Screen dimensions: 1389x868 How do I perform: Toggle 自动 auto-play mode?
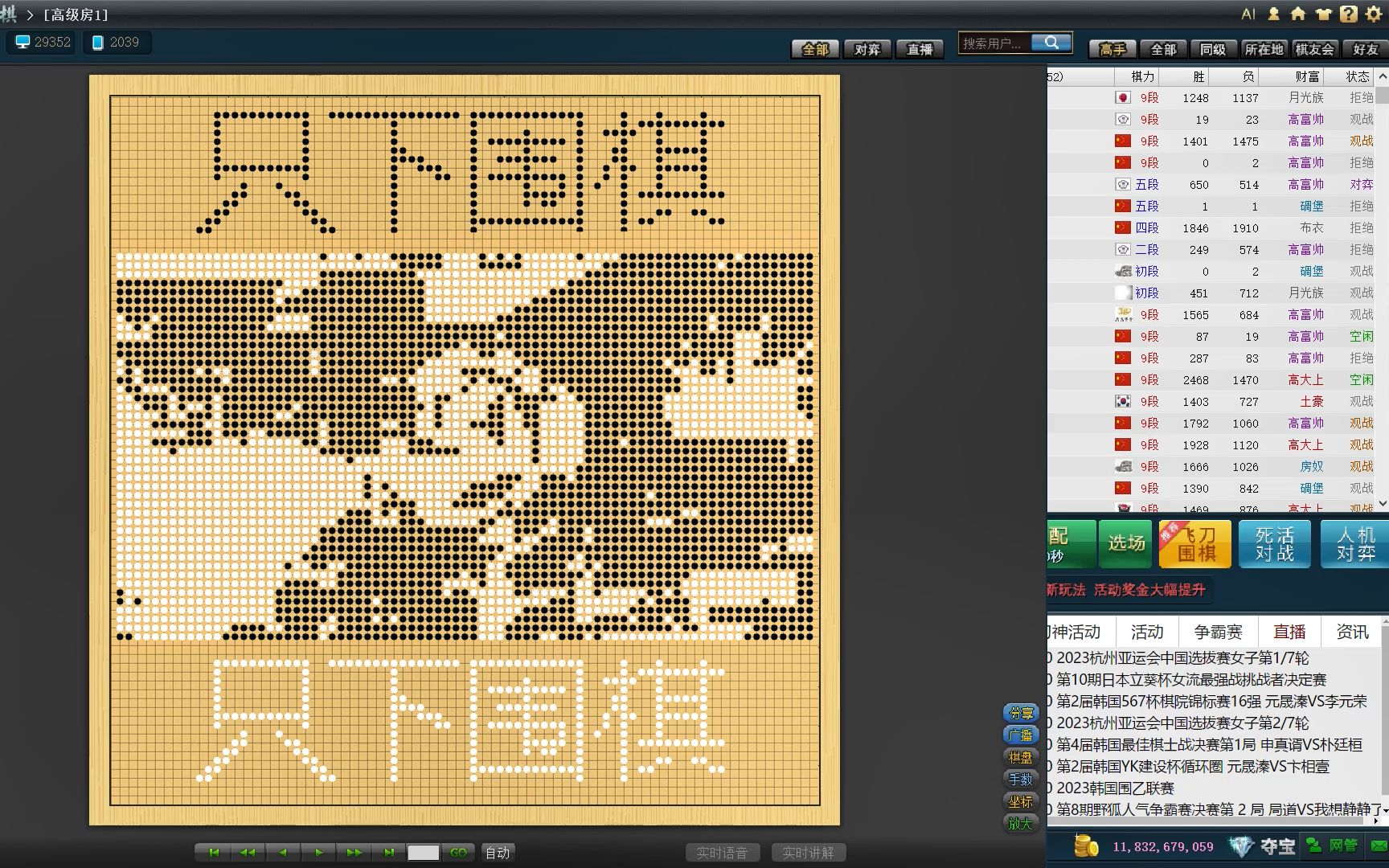tap(498, 853)
